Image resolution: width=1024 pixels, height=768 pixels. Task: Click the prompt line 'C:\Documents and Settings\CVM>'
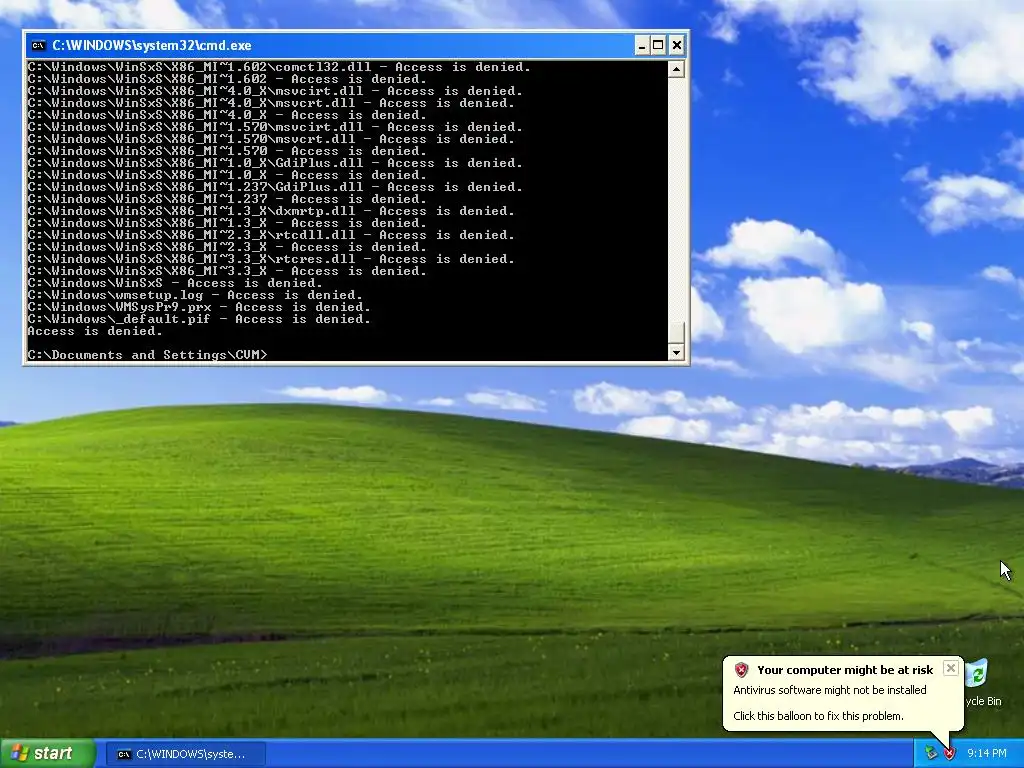pos(148,355)
